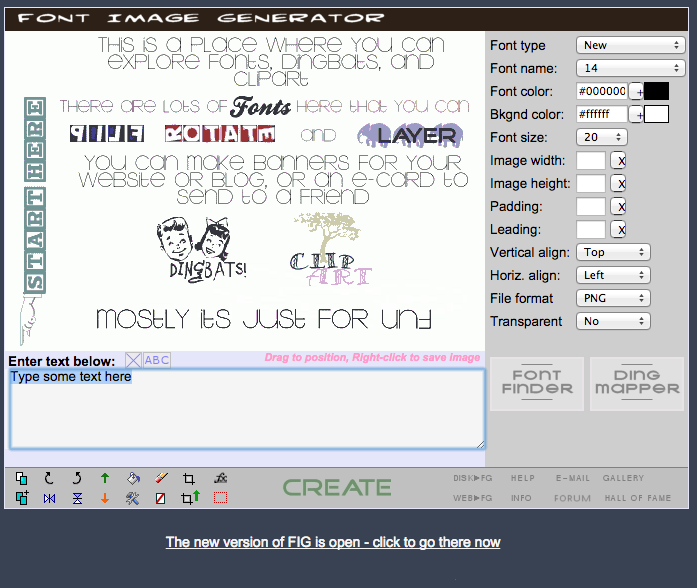Click the red dotted selection rectangle icon
This screenshot has height=588, width=697.
(220, 498)
